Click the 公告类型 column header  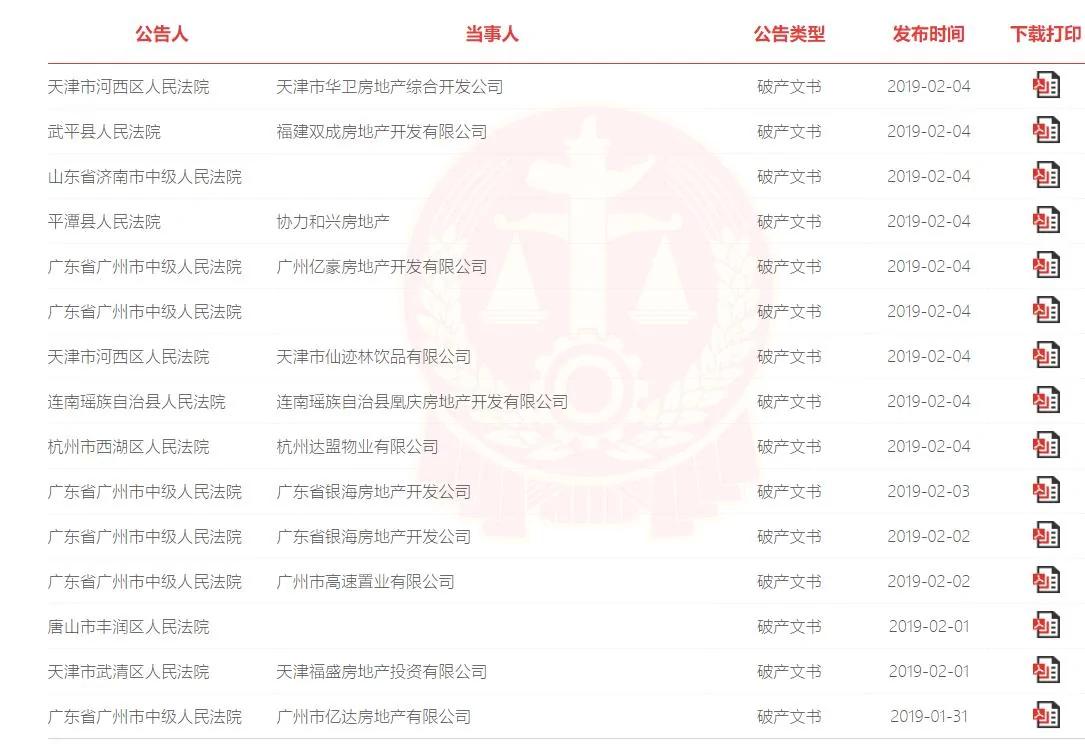point(790,34)
